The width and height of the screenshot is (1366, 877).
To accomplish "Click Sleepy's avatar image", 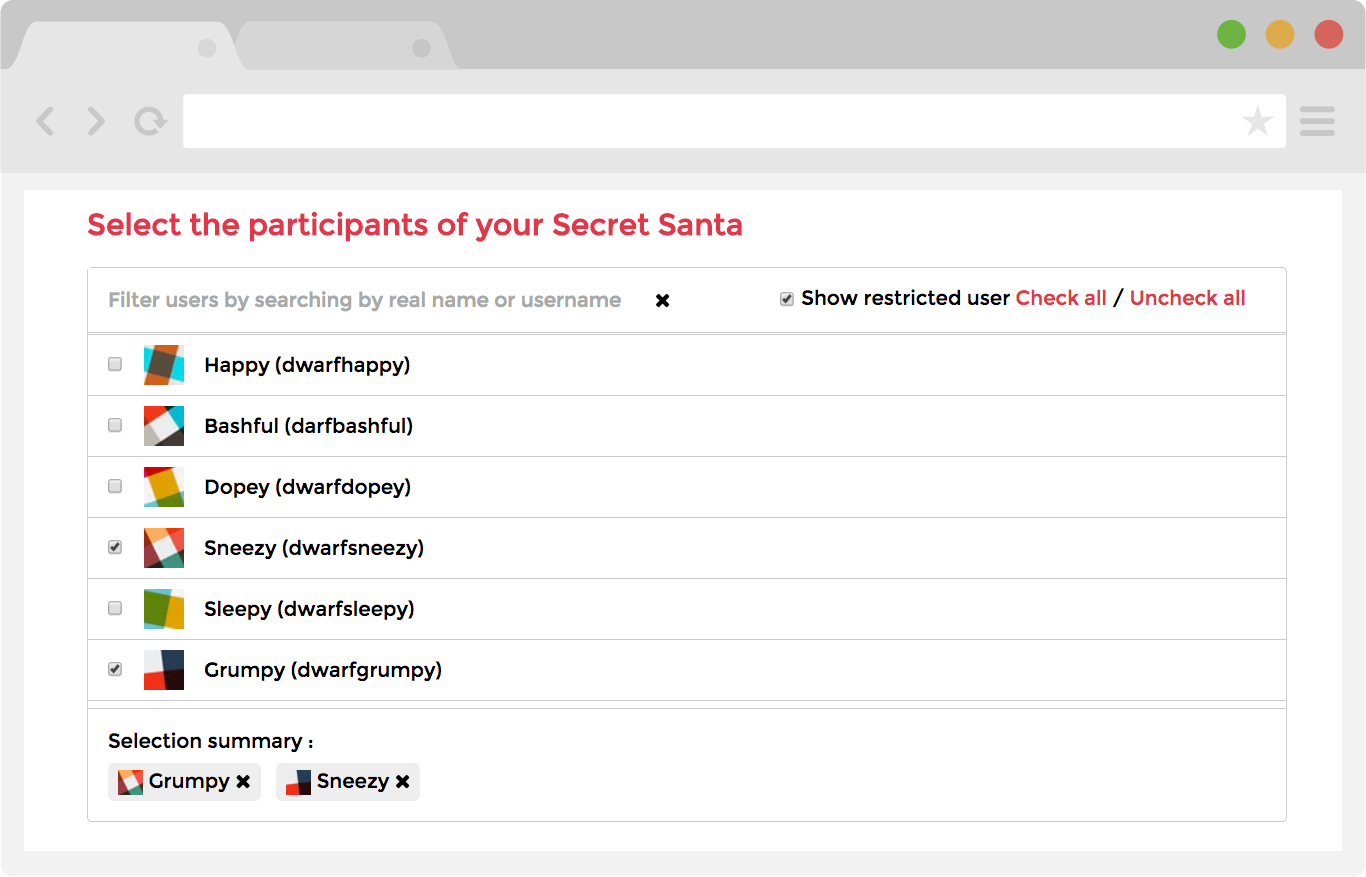I will (163, 608).
